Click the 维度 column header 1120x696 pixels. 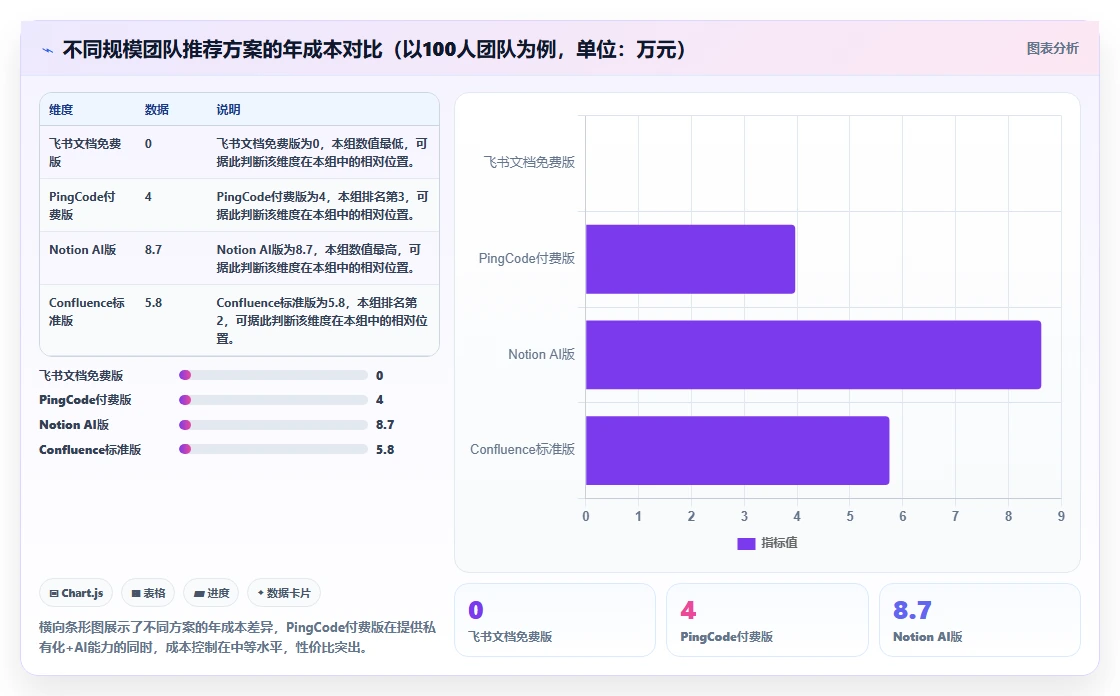point(61,109)
